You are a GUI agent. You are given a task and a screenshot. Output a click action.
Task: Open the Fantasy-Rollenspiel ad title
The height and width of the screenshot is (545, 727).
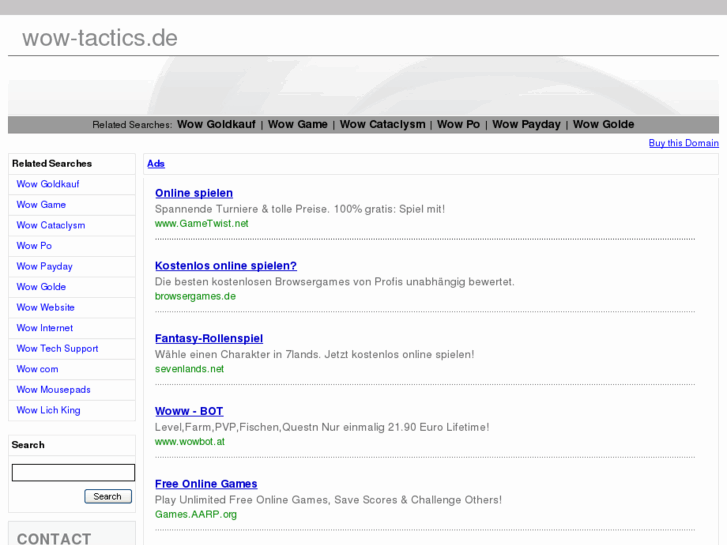[209, 339]
